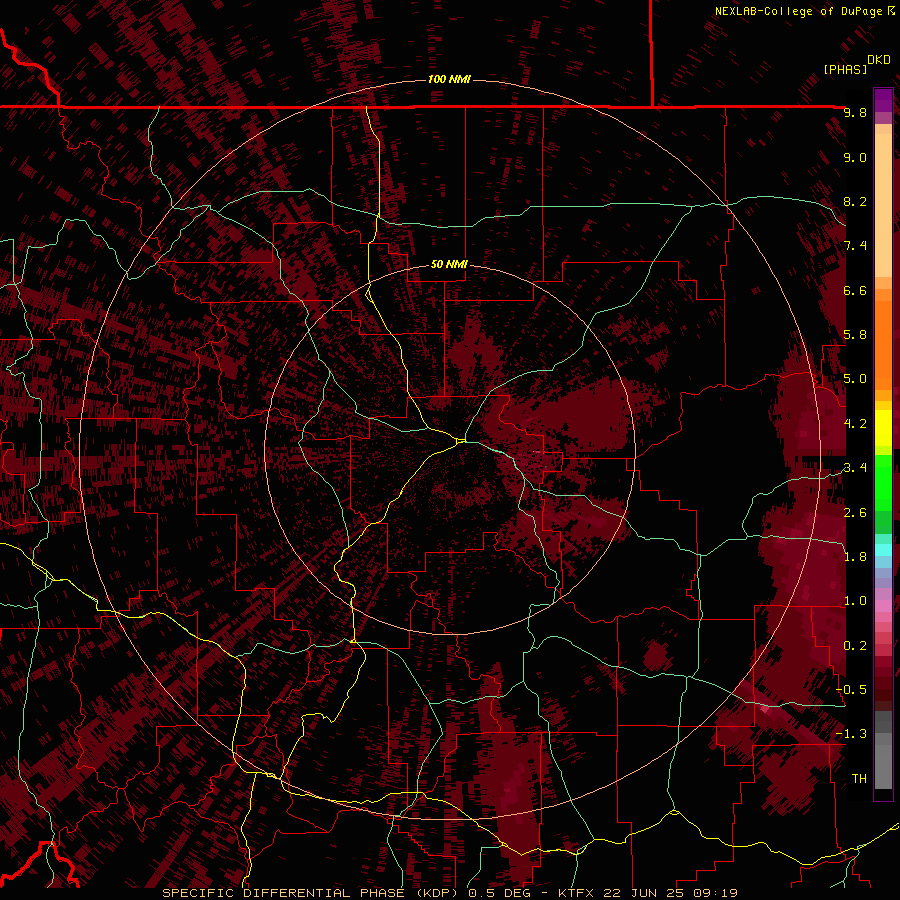Click the [PHAS] legend heading
This screenshot has width=900, height=900.
(844, 69)
